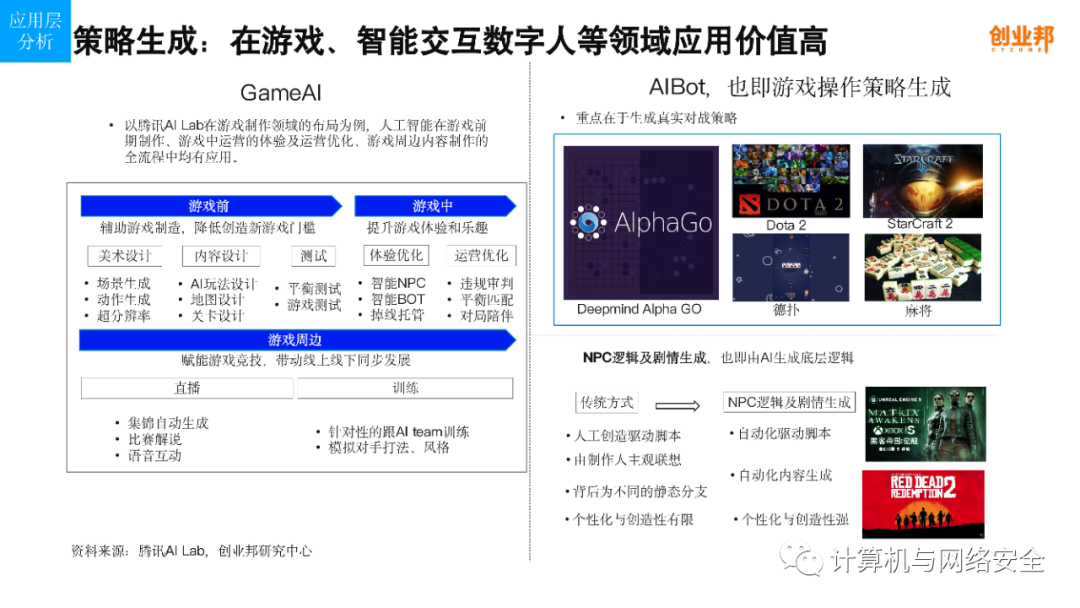This screenshot has height=608, width=1080.
Task: Click the text 超分辨率
Action: [x=123, y=316]
